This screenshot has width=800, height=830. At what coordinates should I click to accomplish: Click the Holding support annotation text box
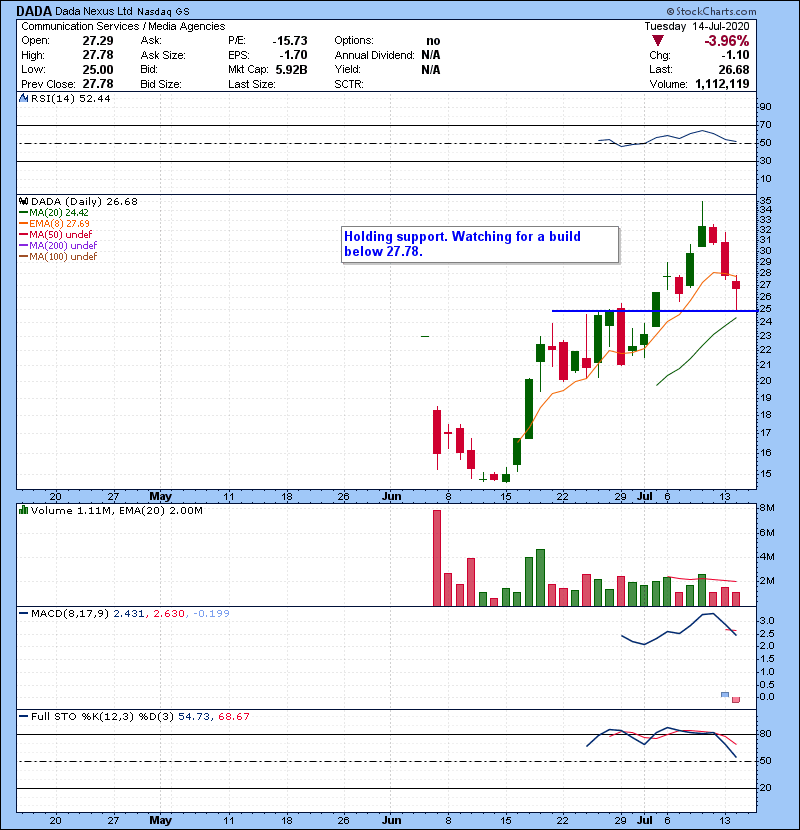480,244
